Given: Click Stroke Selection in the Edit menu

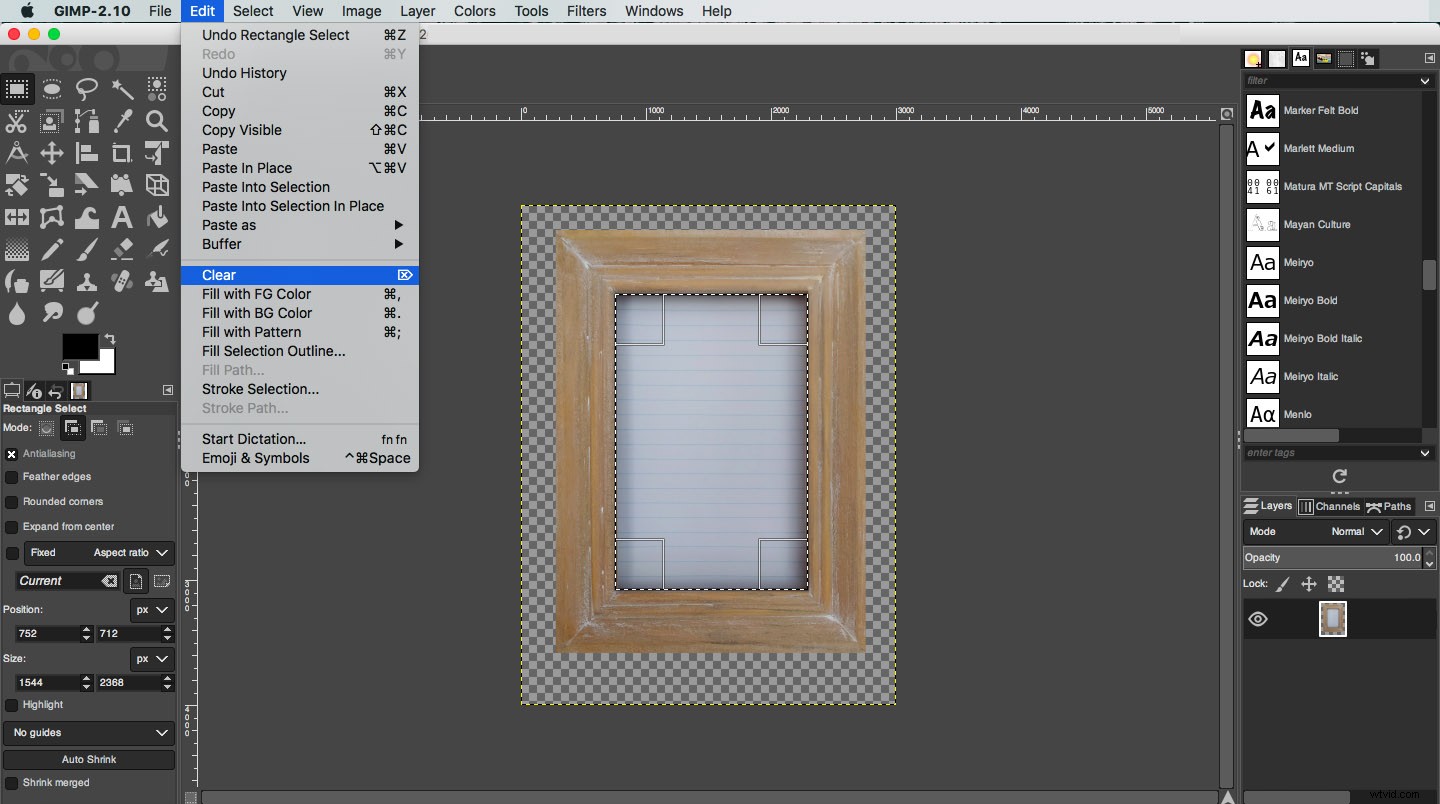Looking at the screenshot, I should 260,389.
